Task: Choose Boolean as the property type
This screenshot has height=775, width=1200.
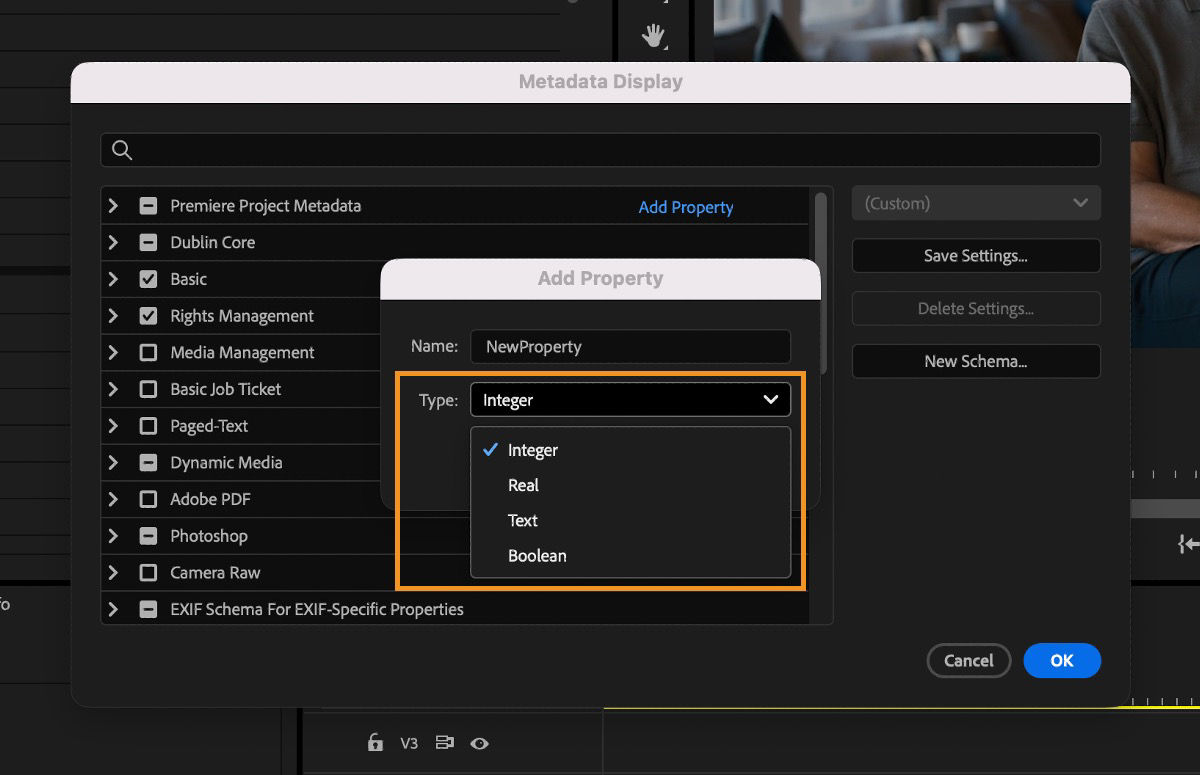Action: 537,555
